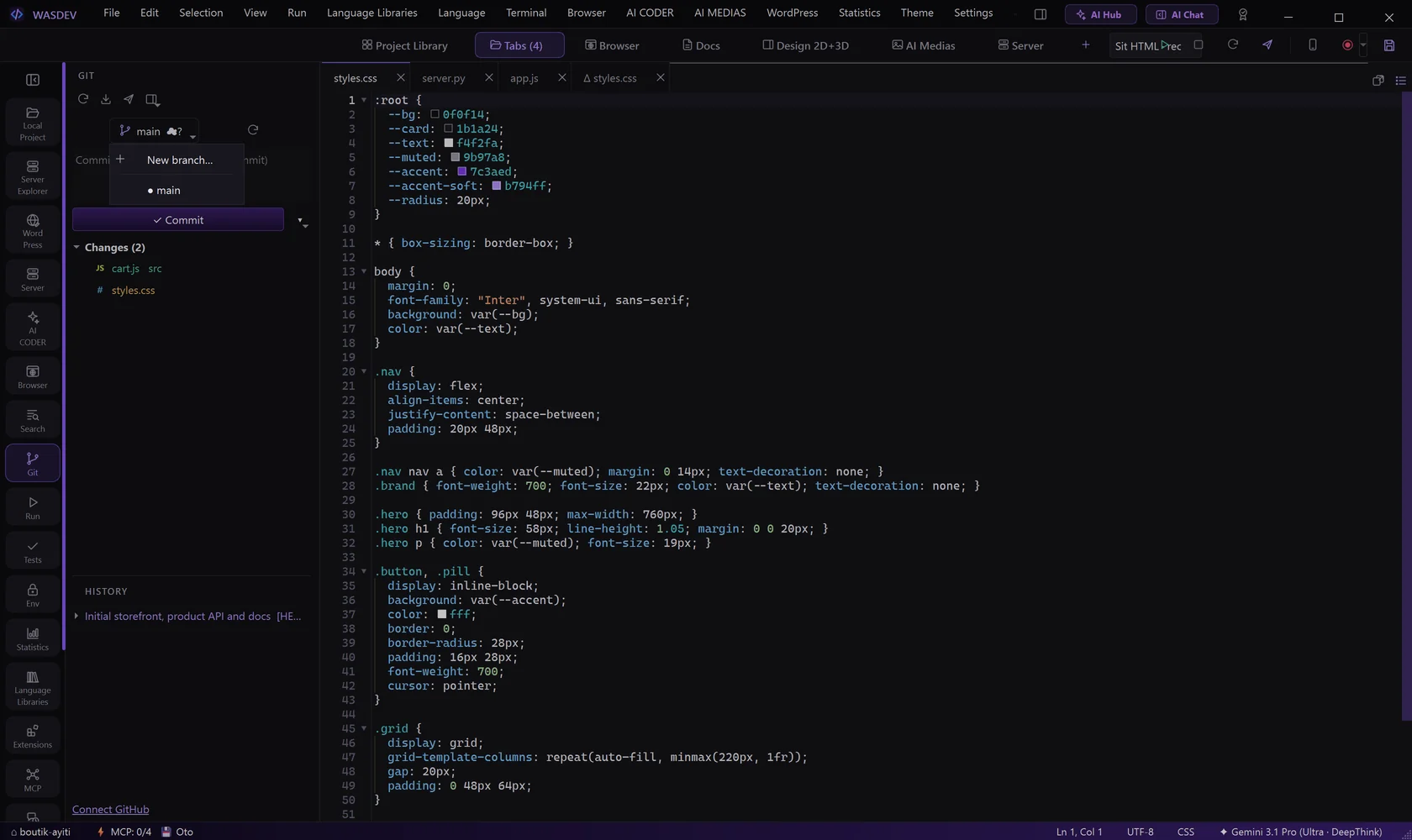Toggle the left sidebar collapse icon
Image resolution: width=1412 pixels, height=840 pixels.
pos(33,80)
